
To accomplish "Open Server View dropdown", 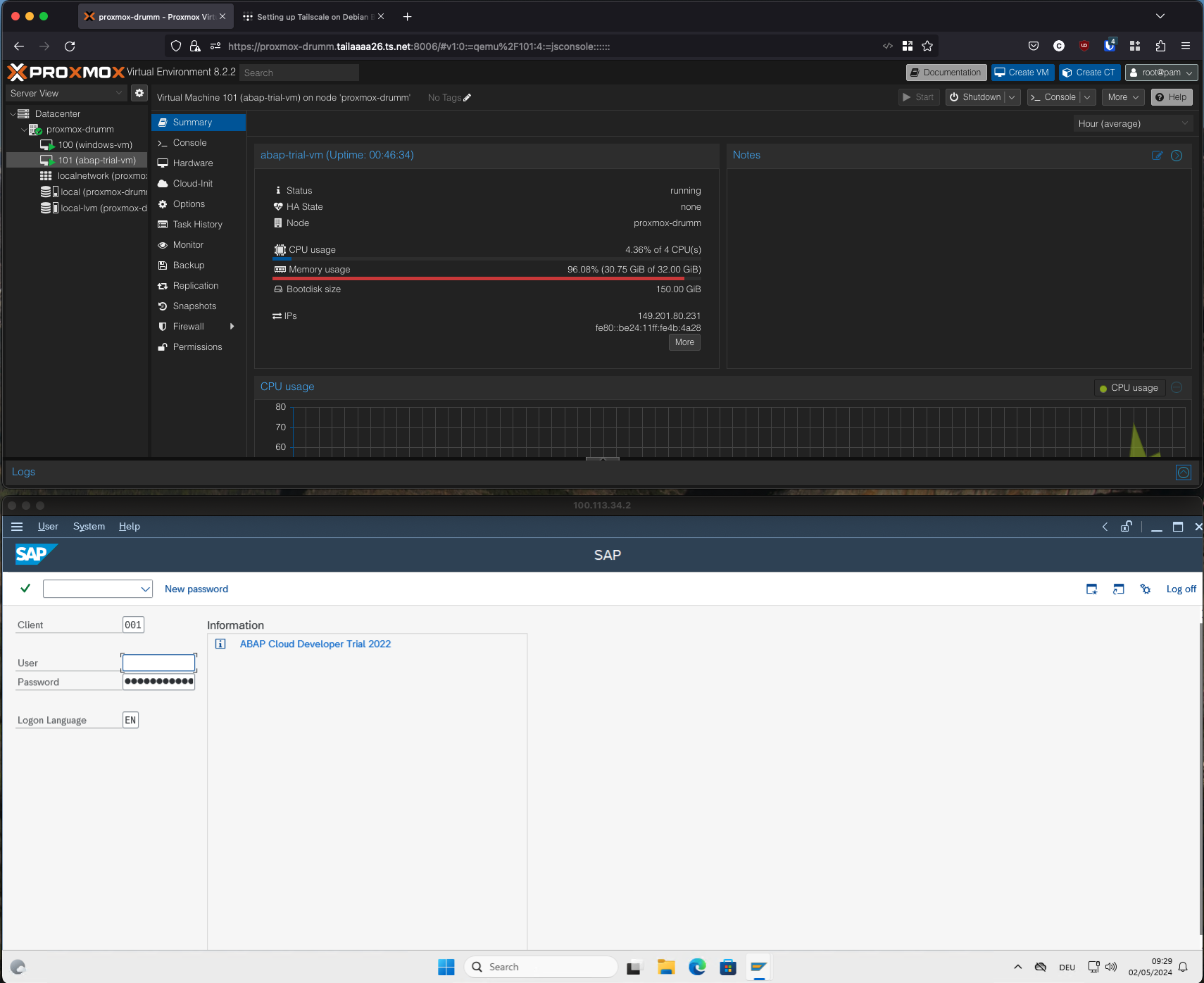I will click(x=67, y=93).
